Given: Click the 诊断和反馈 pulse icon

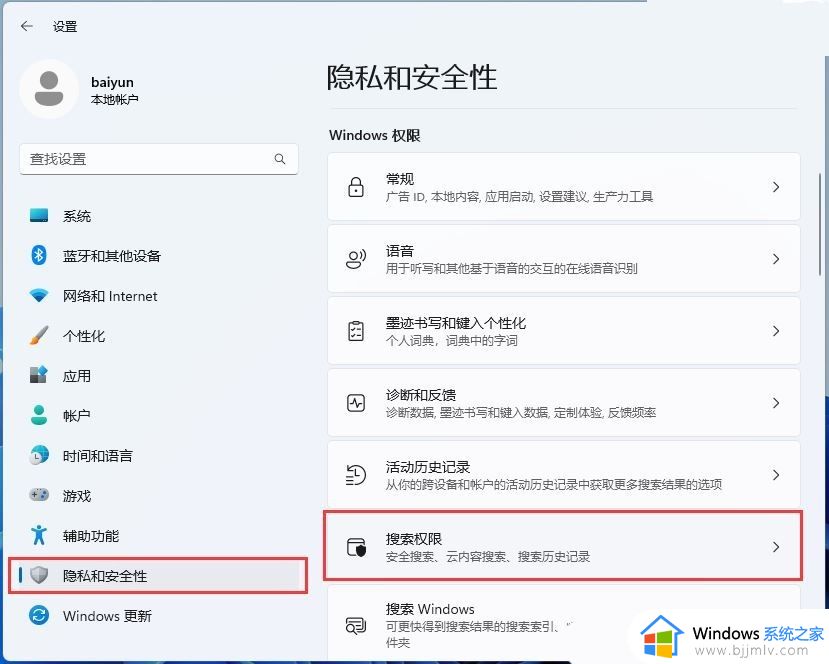Looking at the screenshot, I should coord(356,403).
